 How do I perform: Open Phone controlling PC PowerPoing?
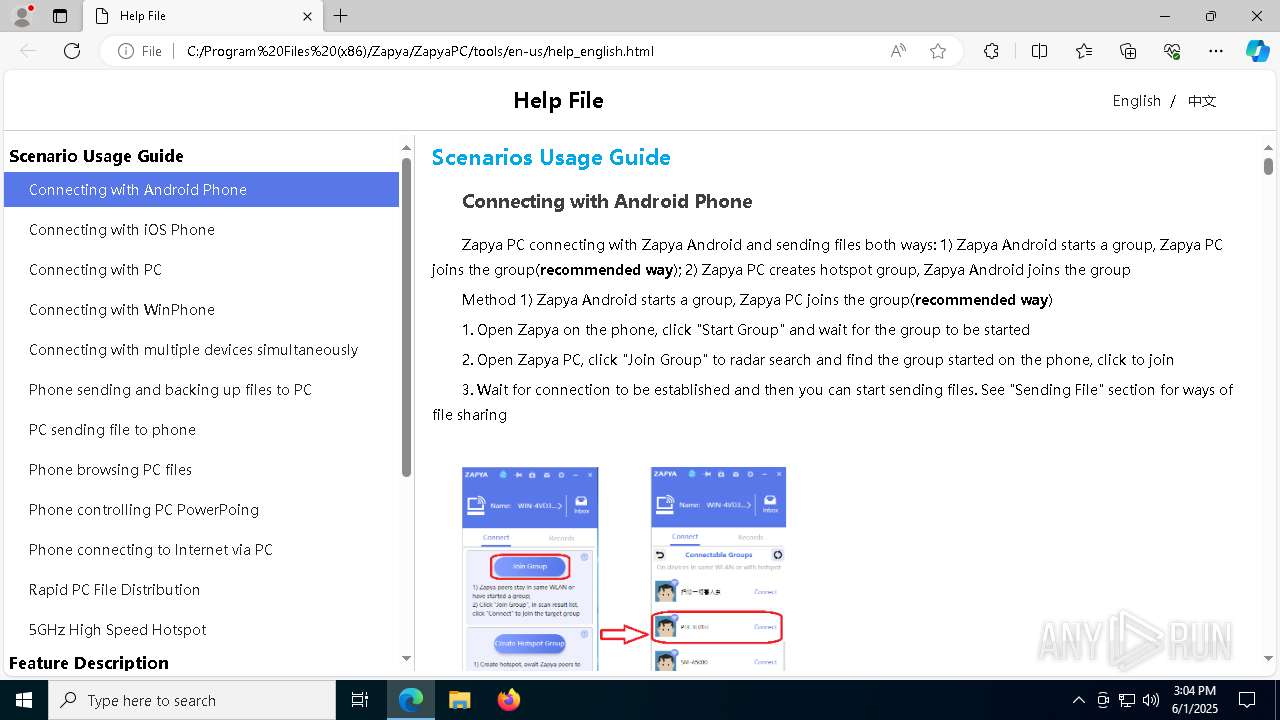point(201,510)
